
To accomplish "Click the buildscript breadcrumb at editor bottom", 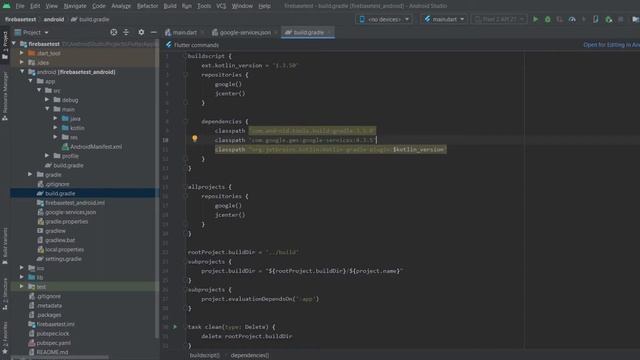I will click(x=205, y=355).
